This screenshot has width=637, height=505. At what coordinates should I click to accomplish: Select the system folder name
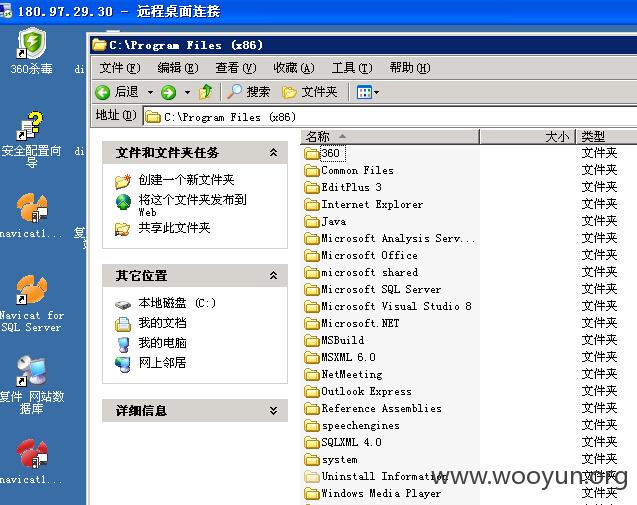340,459
